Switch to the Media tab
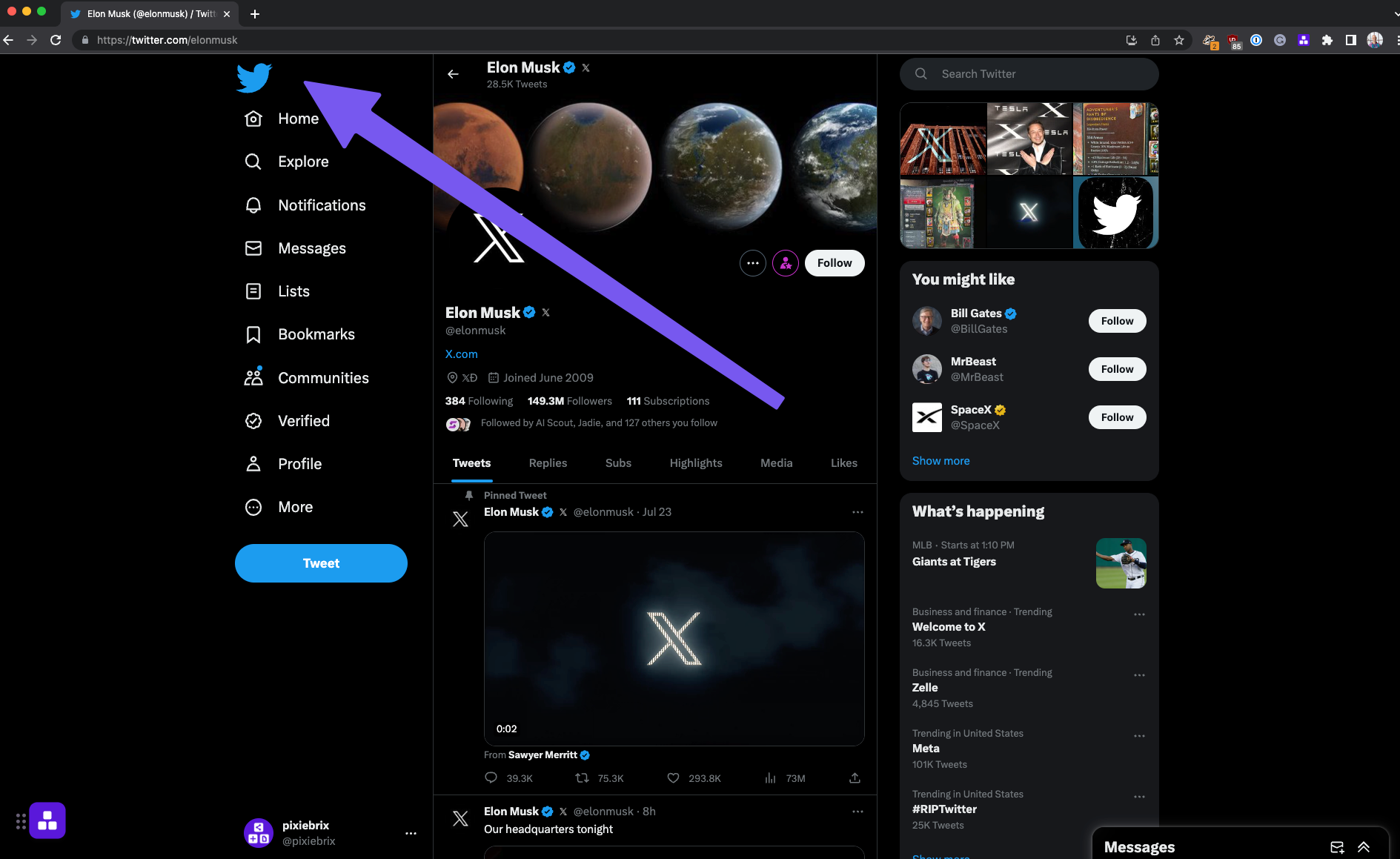Image resolution: width=1400 pixels, height=859 pixels. point(776,463)
